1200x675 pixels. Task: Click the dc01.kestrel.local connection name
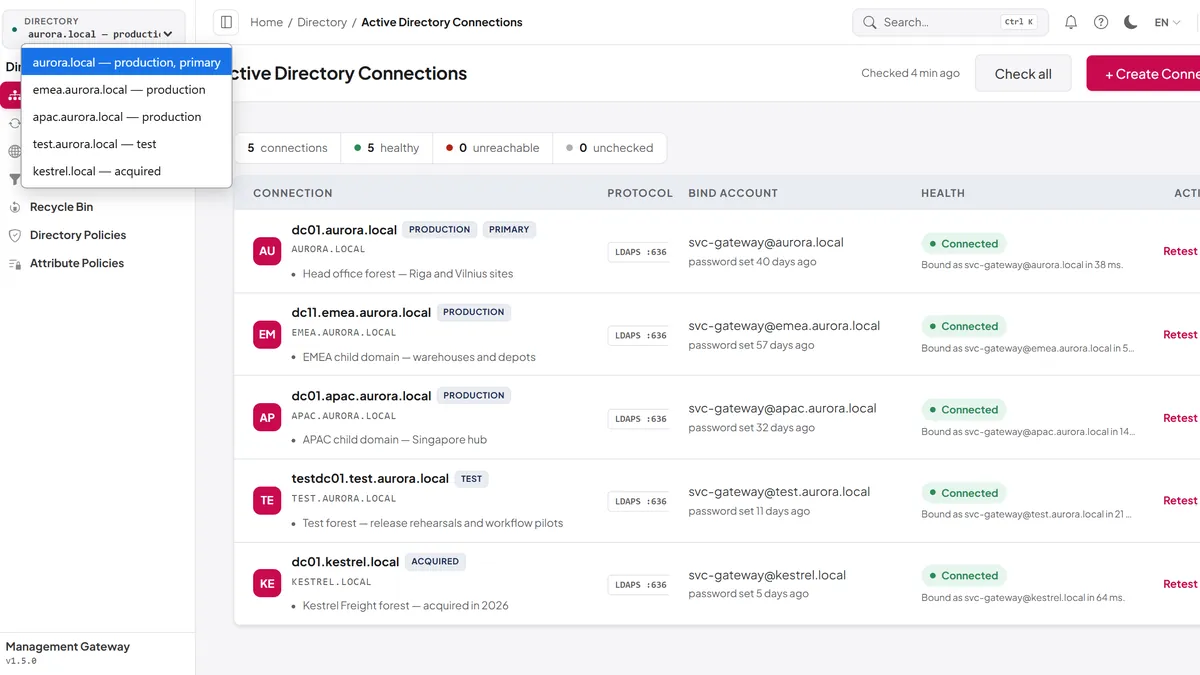[x=345, y=562]
